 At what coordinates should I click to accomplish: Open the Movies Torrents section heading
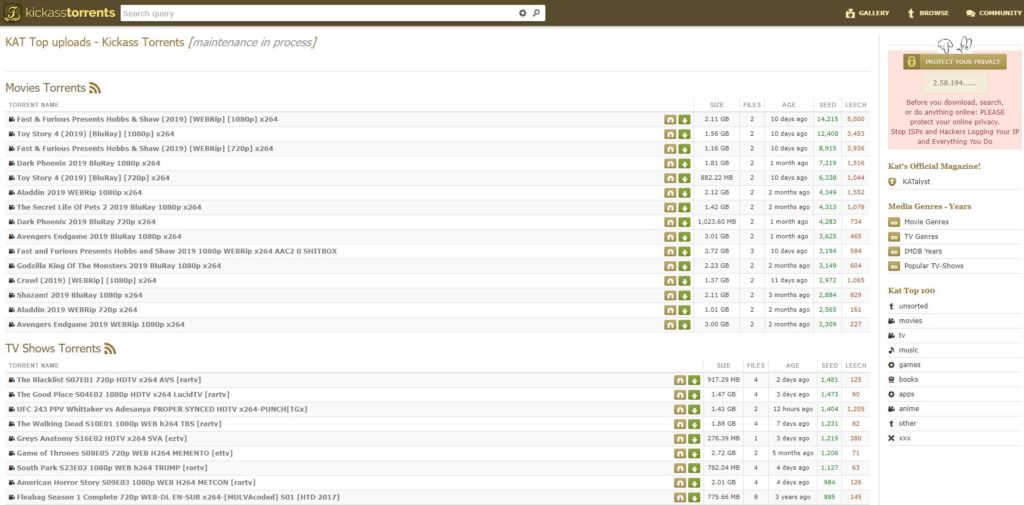click(46, 88)
